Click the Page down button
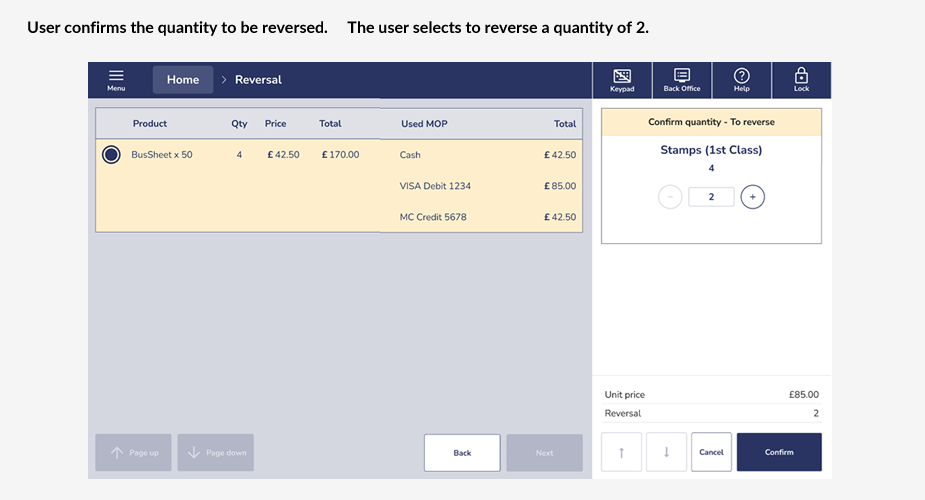This screenshot has width=925, height=500. pos(216,453)
